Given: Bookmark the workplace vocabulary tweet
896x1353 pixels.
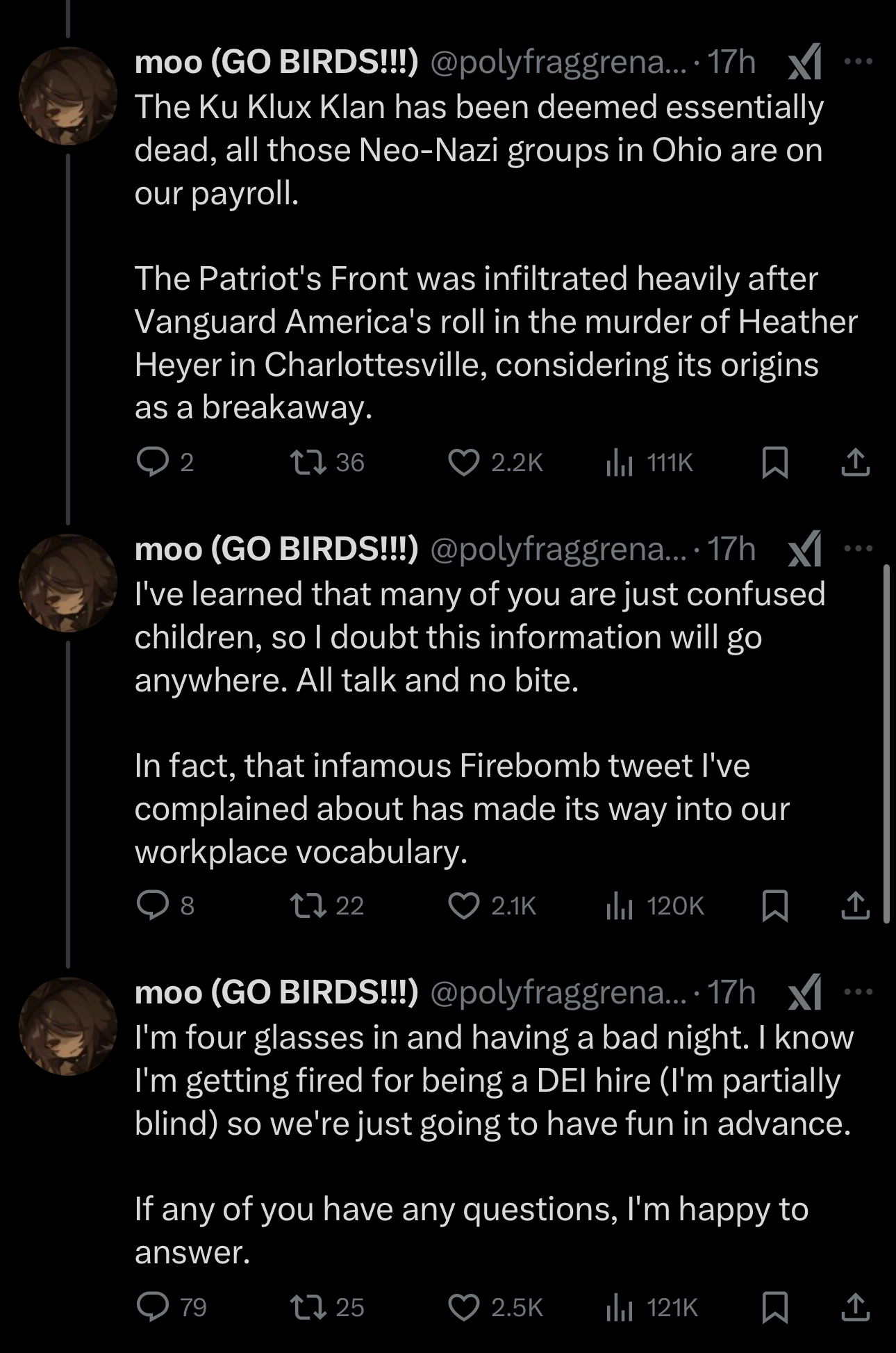Looking at the screenshot, I should click(774, 905).
